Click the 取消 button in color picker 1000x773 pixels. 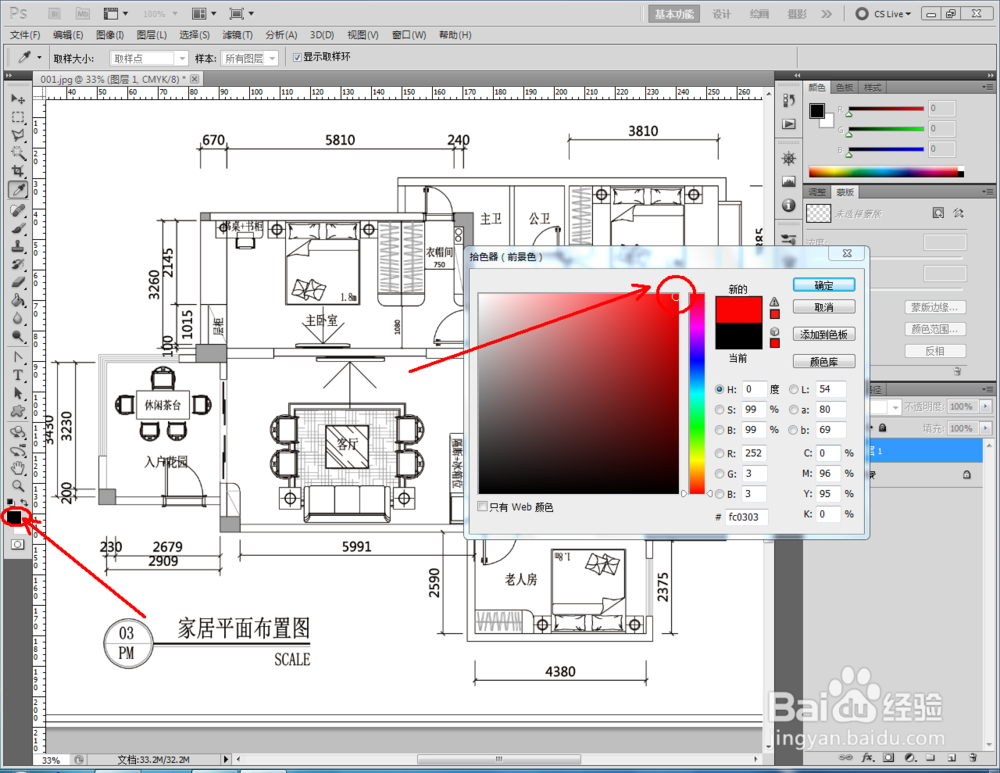824,307
